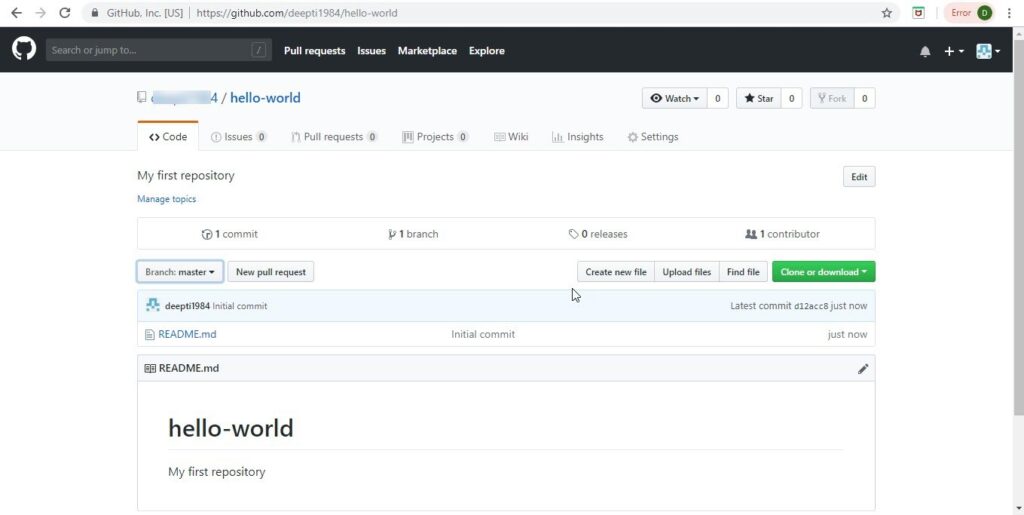Click Create new file button

point(616,272)
